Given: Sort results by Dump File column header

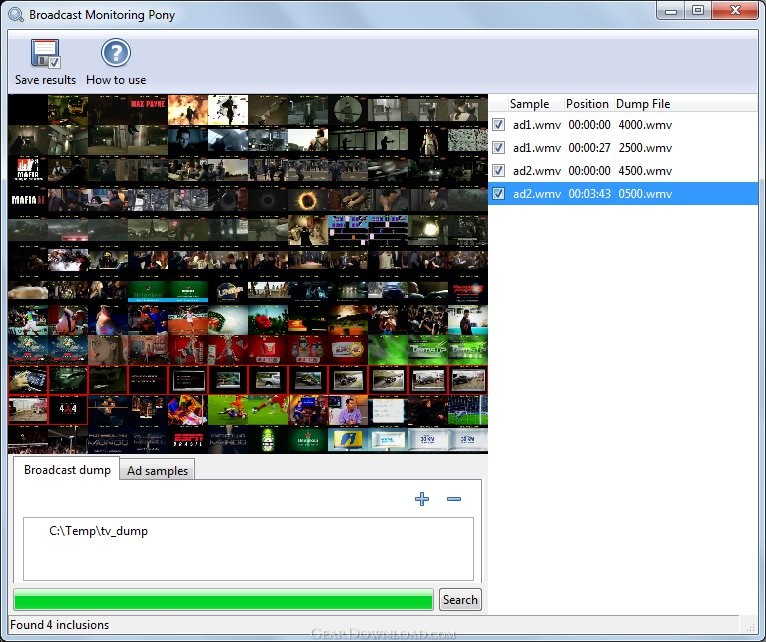Looking at the screenshot, I should tap(643, 104).
